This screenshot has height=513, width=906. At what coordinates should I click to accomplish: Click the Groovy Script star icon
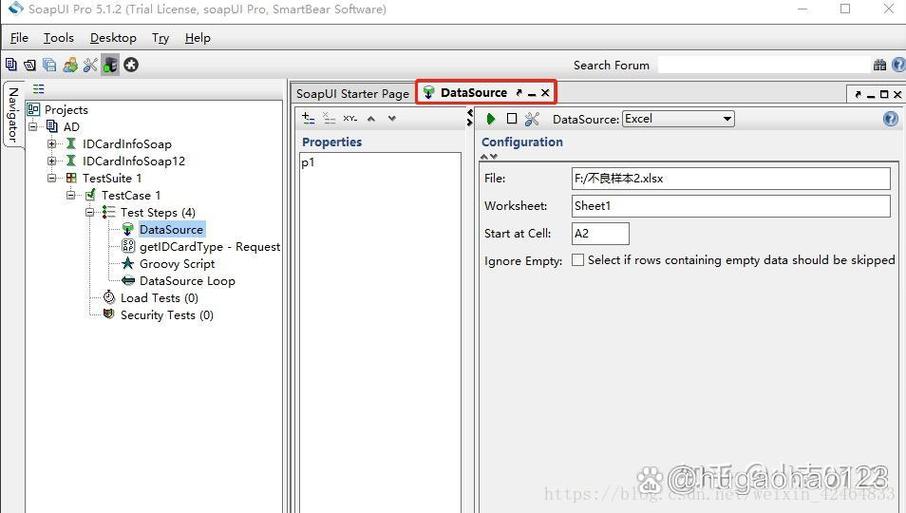128,263
